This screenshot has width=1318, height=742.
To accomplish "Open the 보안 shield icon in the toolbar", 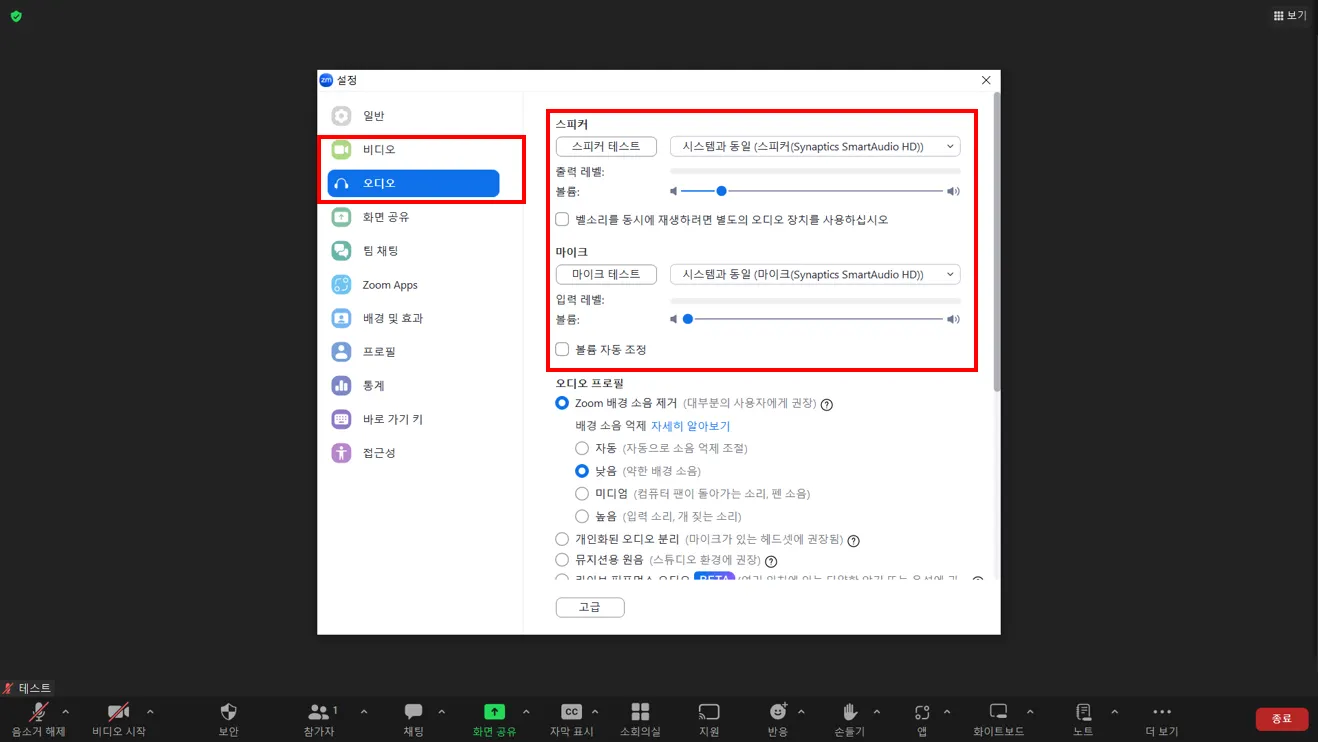I will point(228,712).
